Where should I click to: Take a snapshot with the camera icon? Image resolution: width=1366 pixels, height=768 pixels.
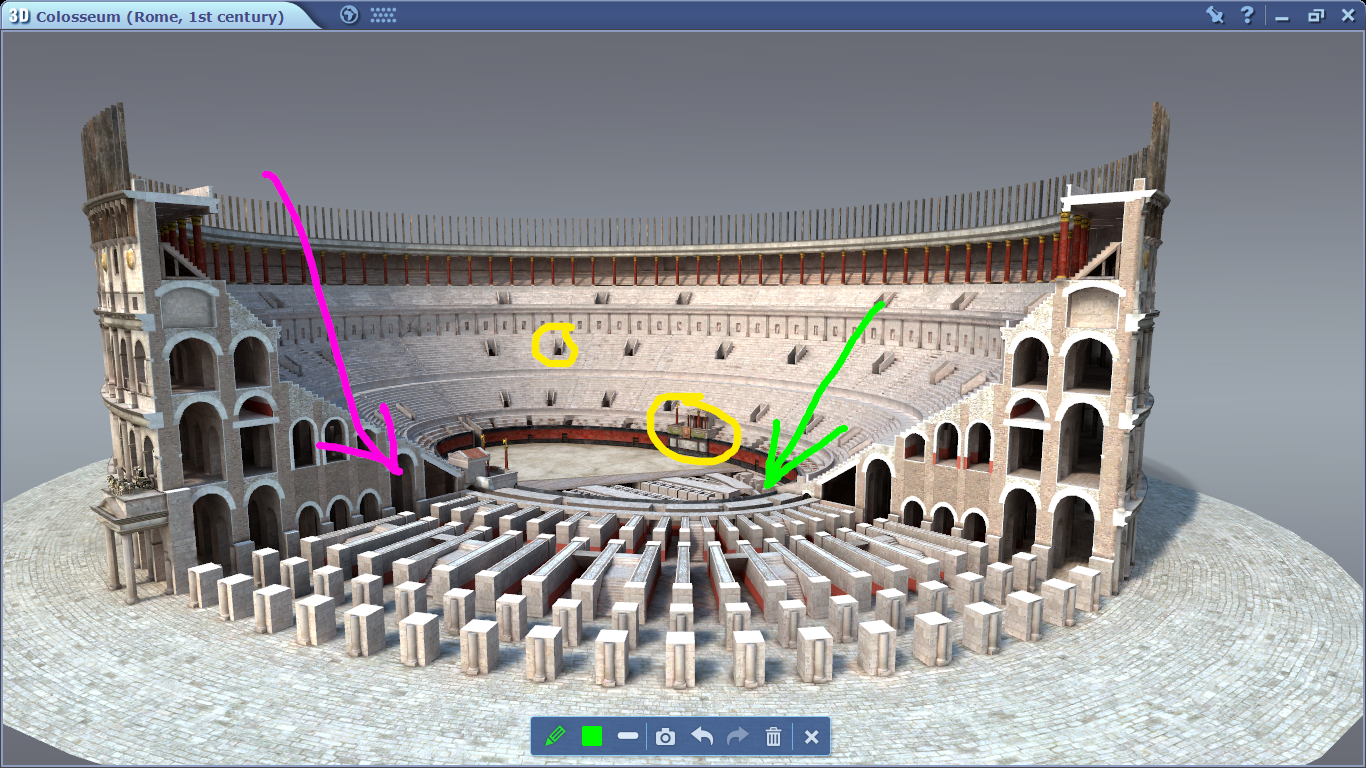tap(666, 737)
